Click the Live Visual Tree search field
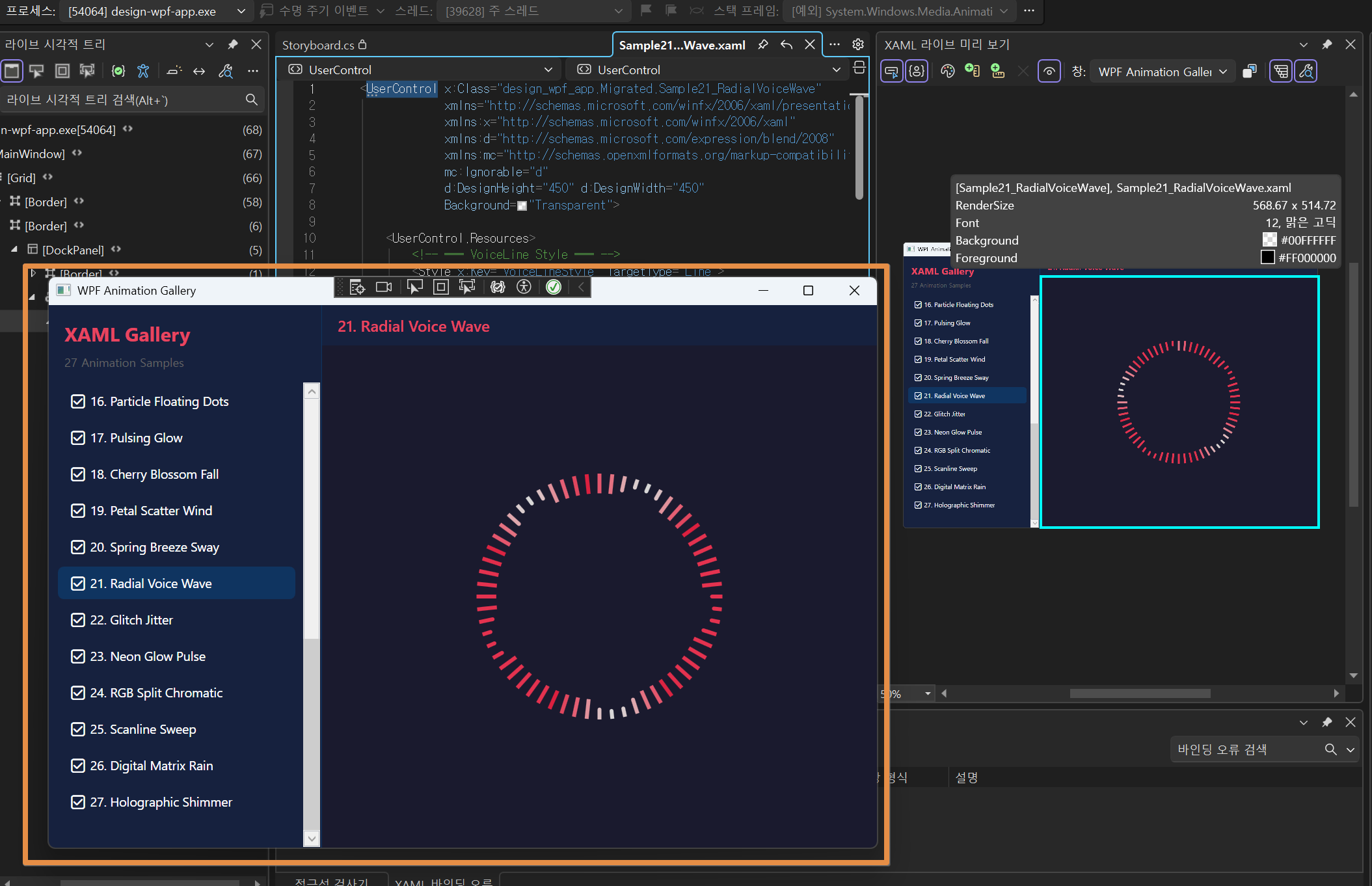The width and height of the screenshot is (1372, 886). click(124, 100)
